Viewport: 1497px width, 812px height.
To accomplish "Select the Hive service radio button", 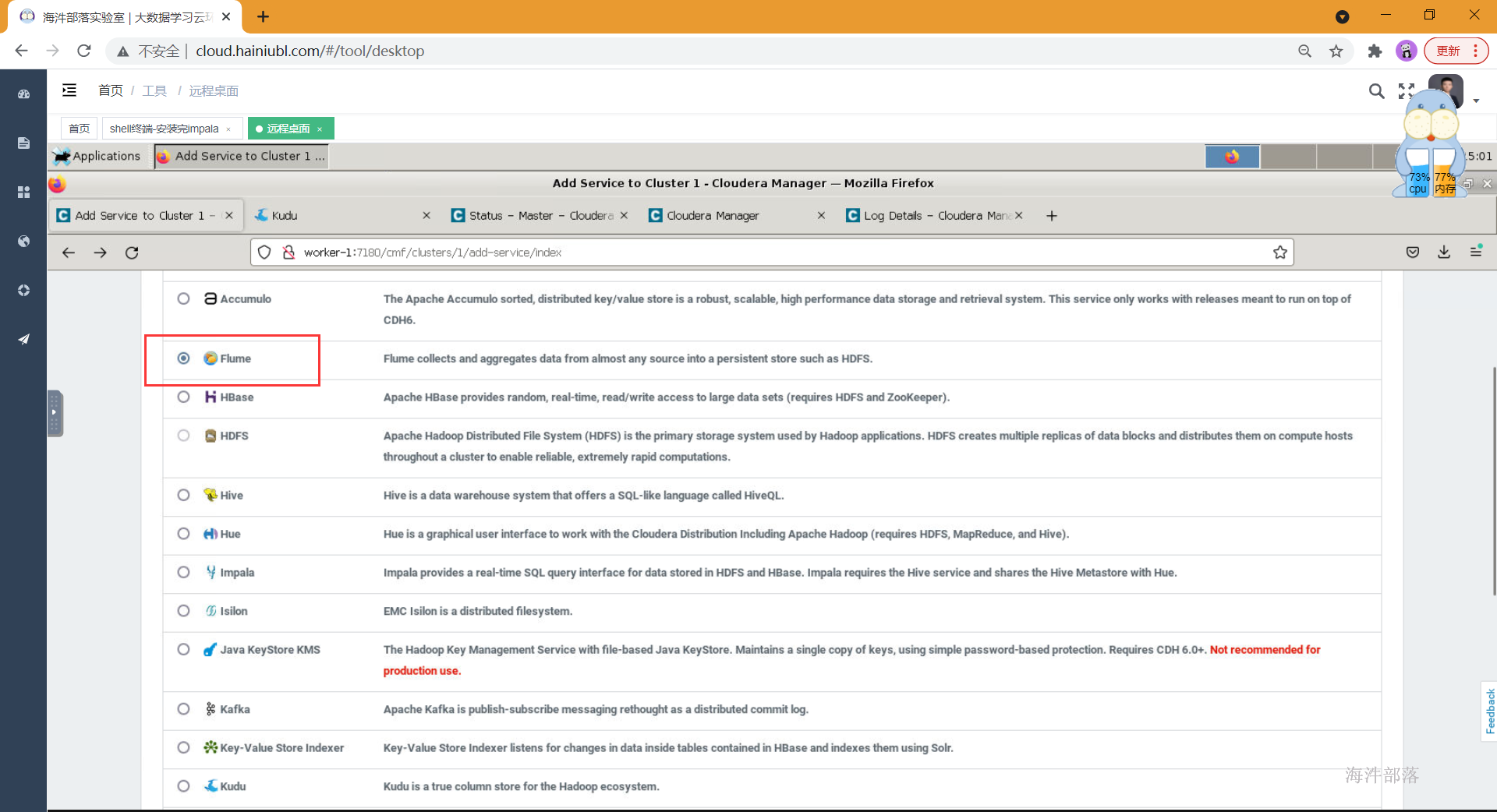I will tap(183, 495).
